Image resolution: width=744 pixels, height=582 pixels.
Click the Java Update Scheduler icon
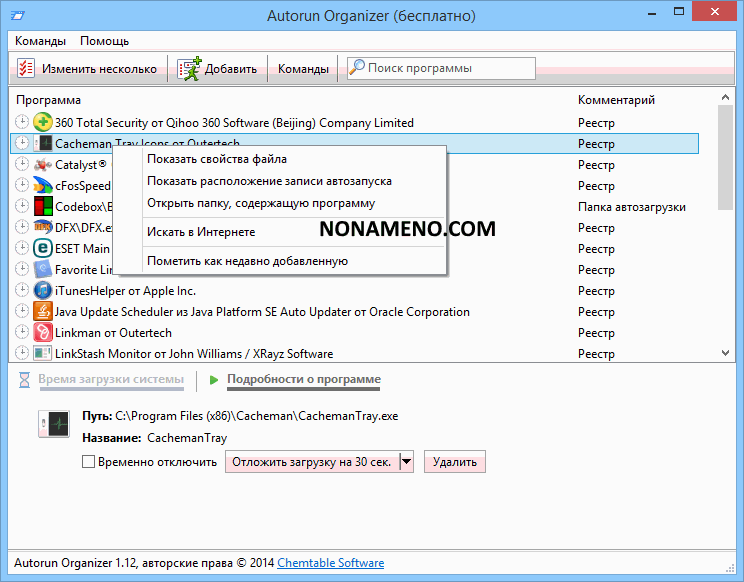click(43, 312)
